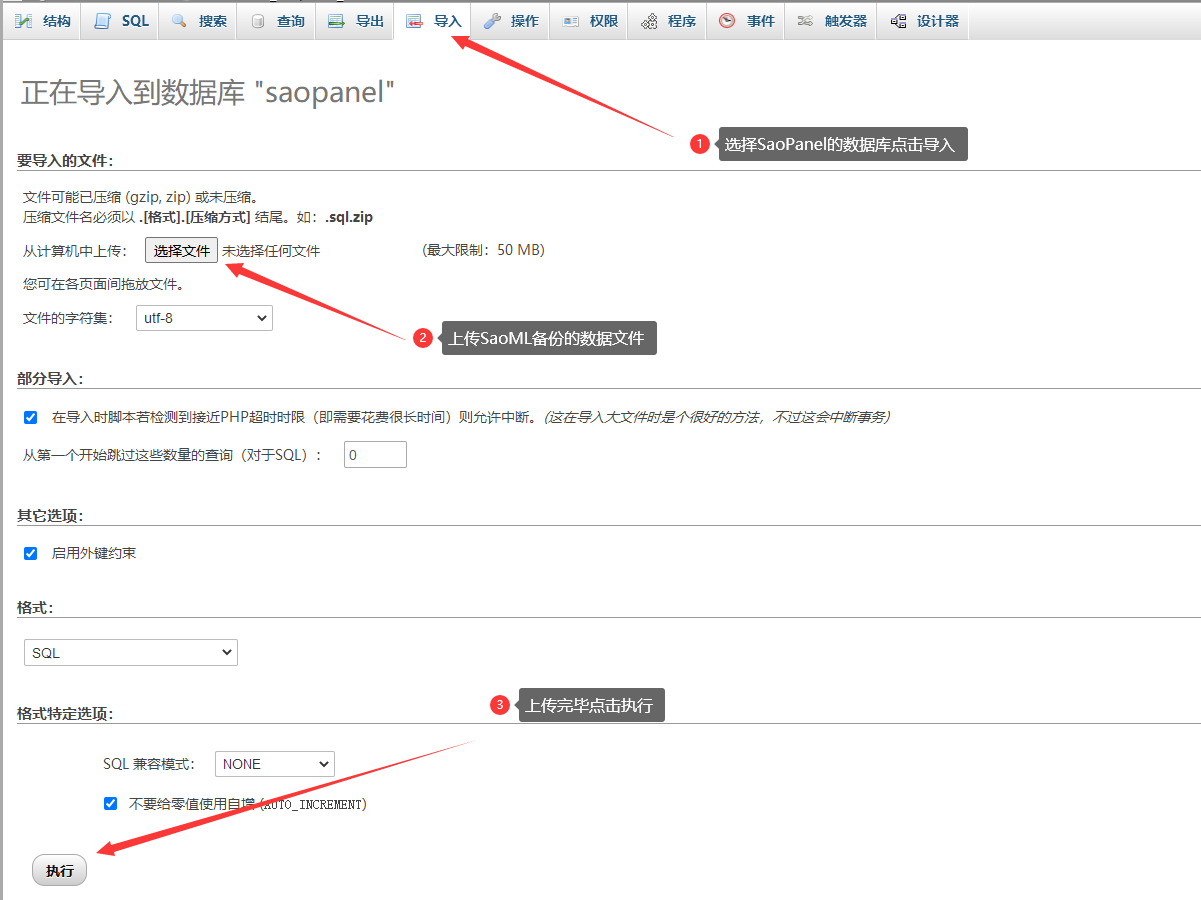Switch to the 程序 (Routines) tab
The width and height of the screenshot is (1201, 900).
[668, 21]
